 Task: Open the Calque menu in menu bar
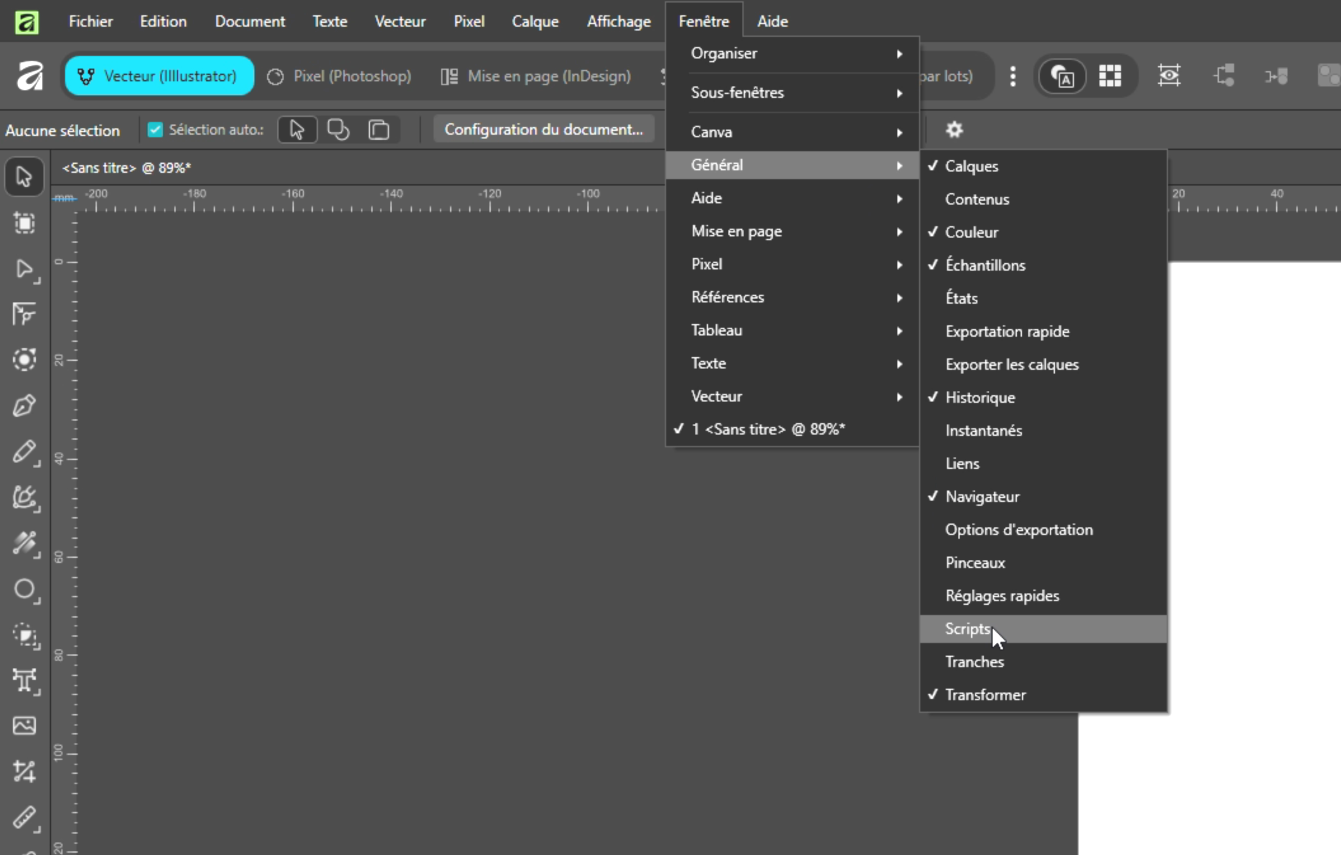coord(535,21)
